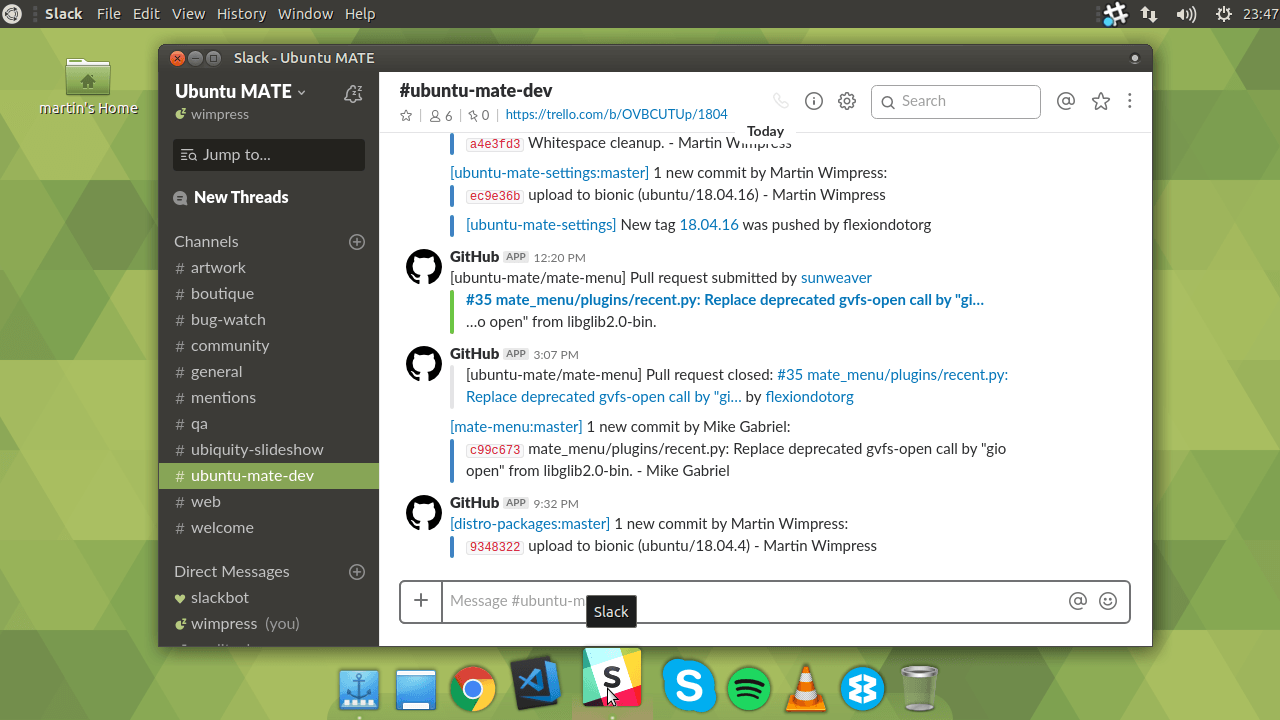Switch to the bug-watch channel
This screenshot has width=1280, height=720.
pos(228,320)
